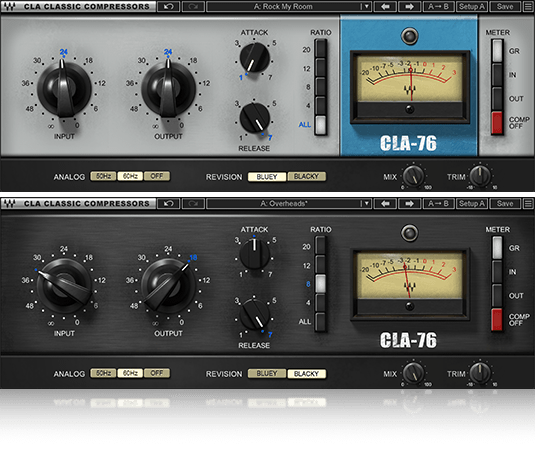This screenshot has width=535, height=459.
Task: Go to previous preset in top plugin
Action: pos(385,6)
